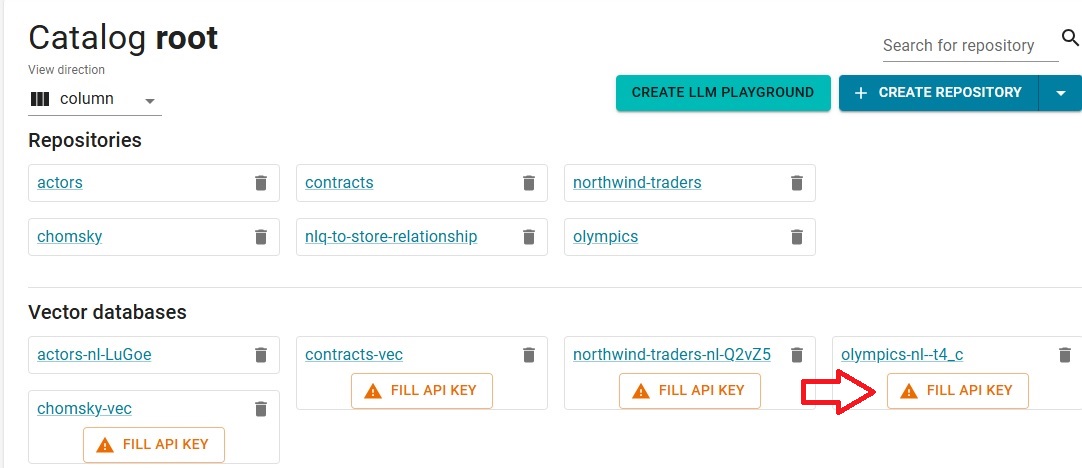
Task: Delete actors-nl-LuGoe vector database
Action: pos(261,355)
